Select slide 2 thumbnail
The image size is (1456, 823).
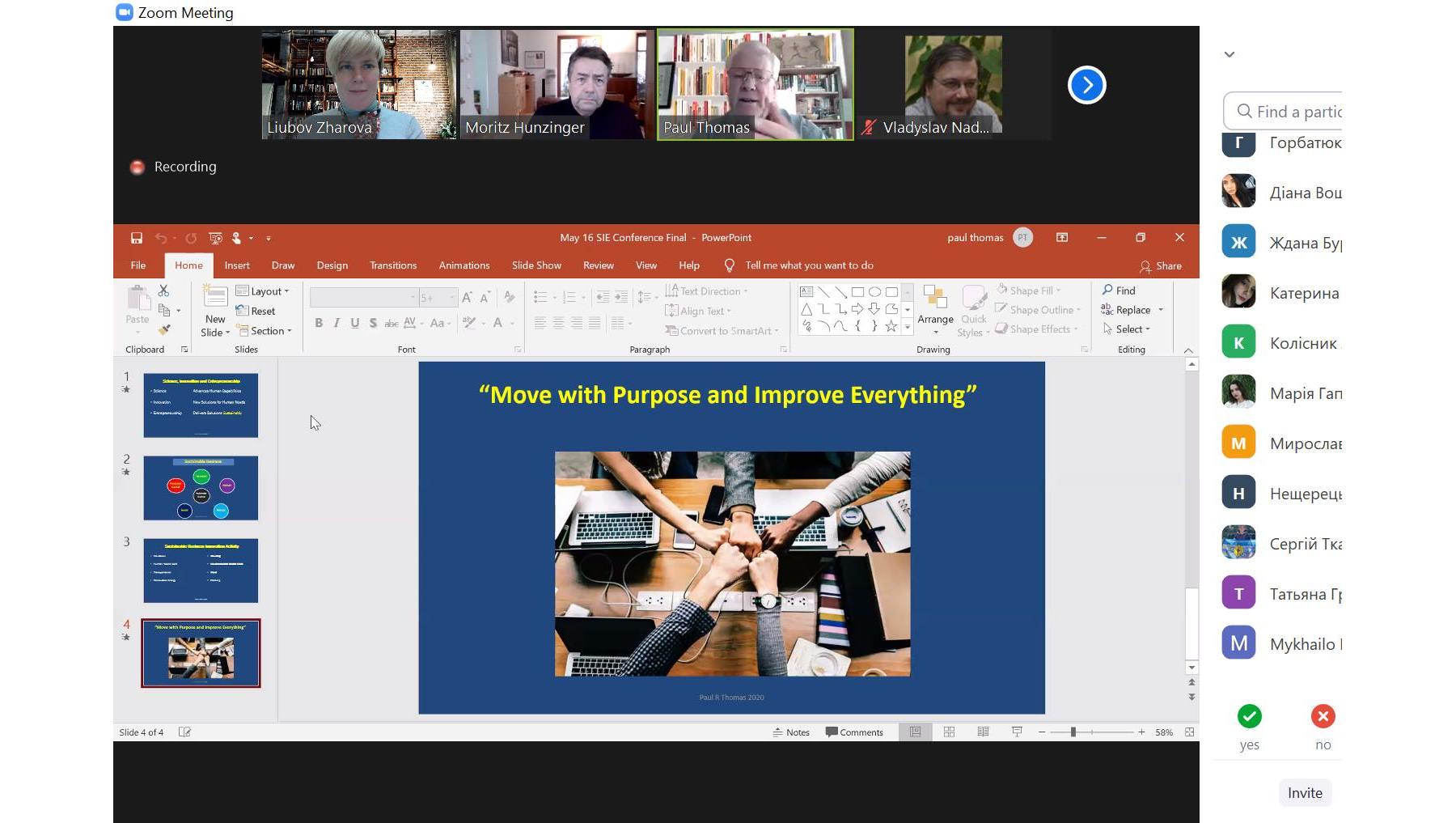click(x=201, y=488)
